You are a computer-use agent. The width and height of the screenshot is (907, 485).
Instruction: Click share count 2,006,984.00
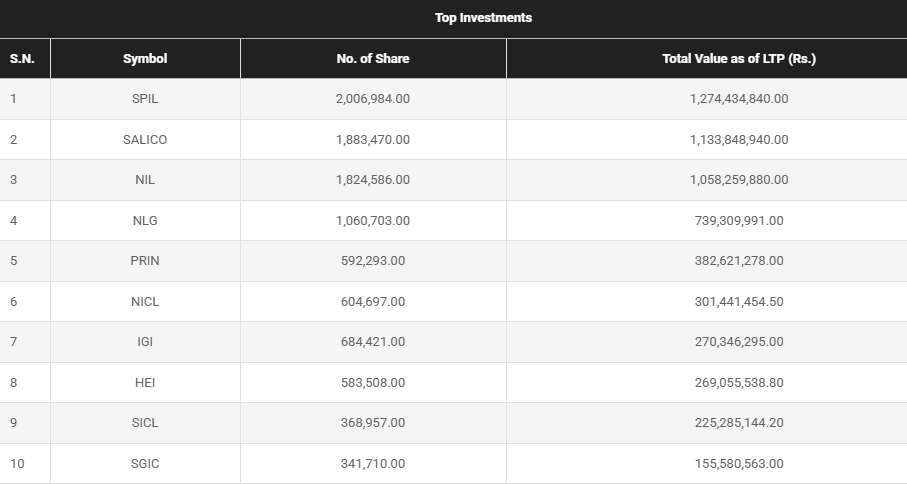[x=373, y=99]
